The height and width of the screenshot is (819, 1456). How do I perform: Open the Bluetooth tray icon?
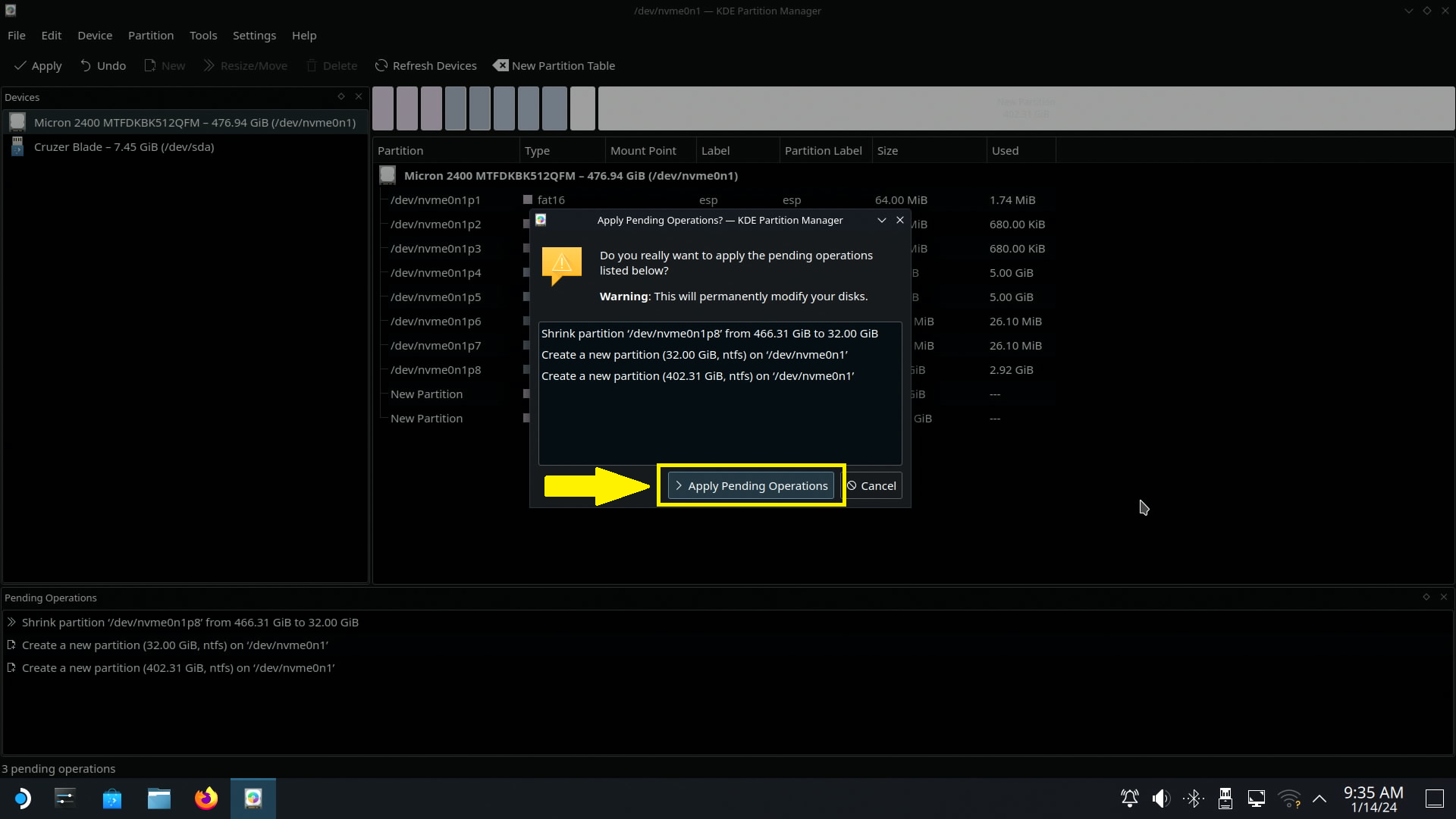1194,799
